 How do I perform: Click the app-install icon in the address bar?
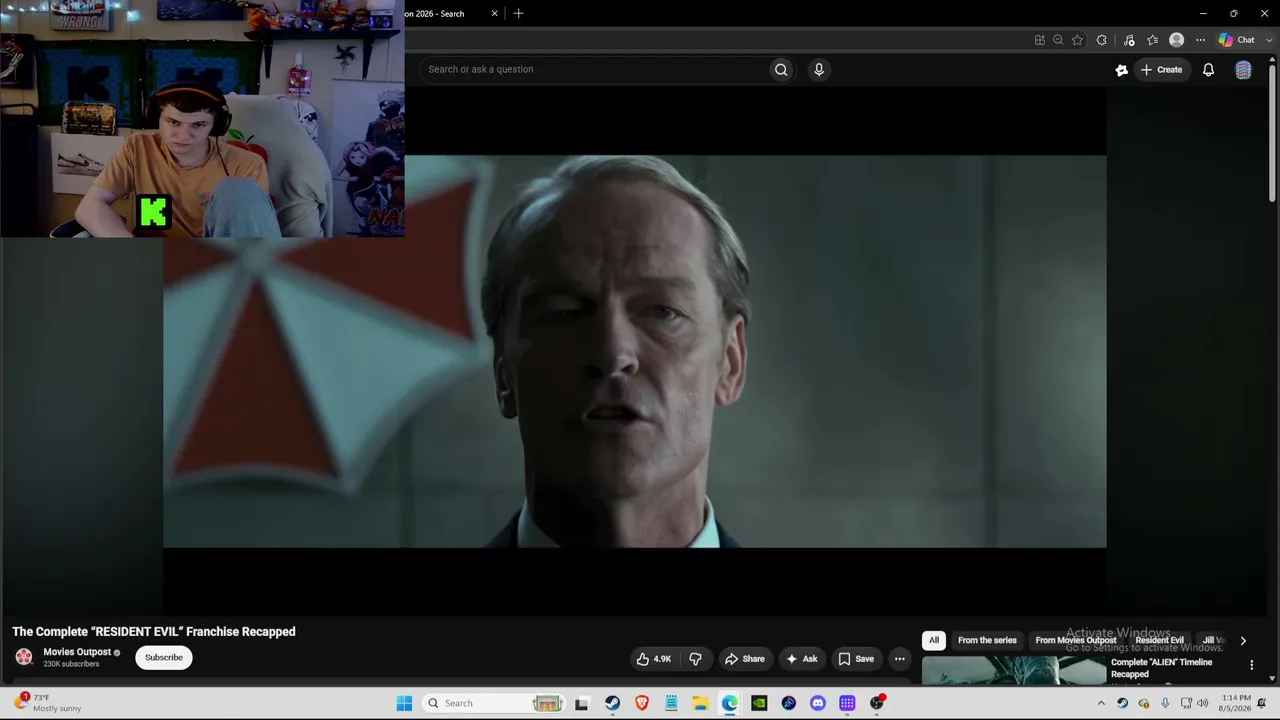1040,40
